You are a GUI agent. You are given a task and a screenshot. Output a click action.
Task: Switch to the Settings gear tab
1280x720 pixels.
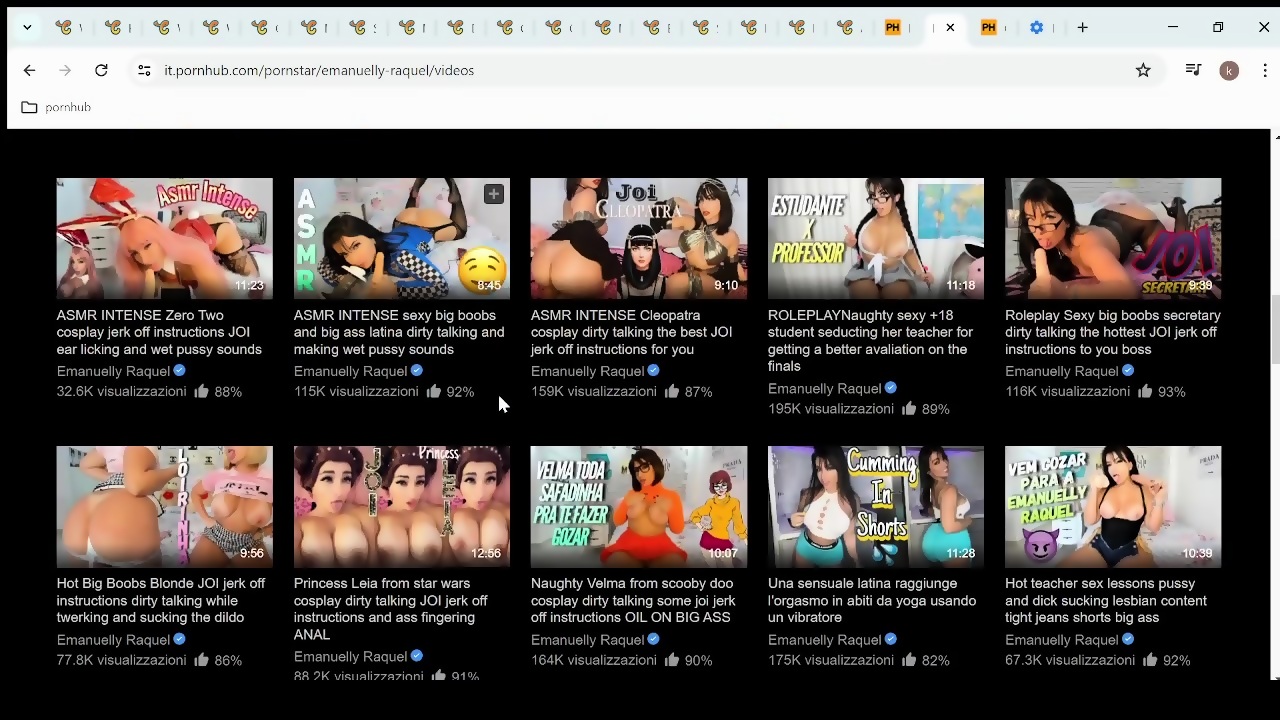point(1036,28)
